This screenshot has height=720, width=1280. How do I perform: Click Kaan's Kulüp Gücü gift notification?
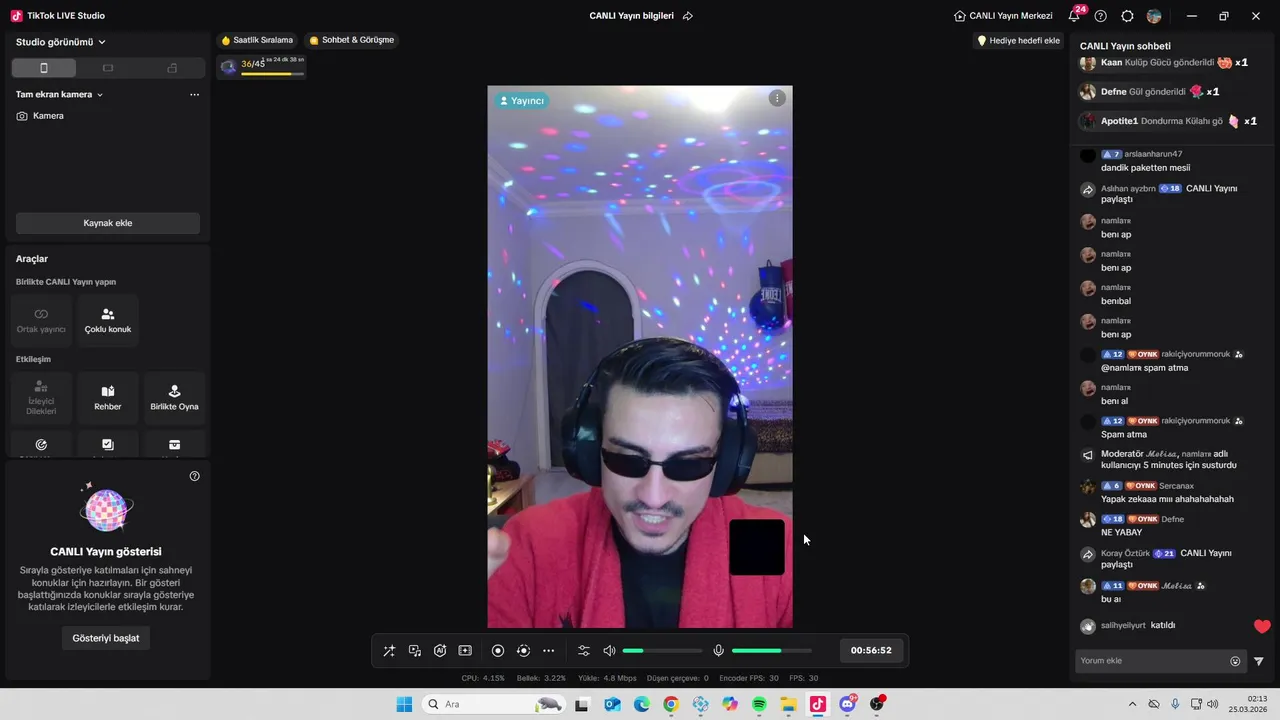pos(1165,62)
